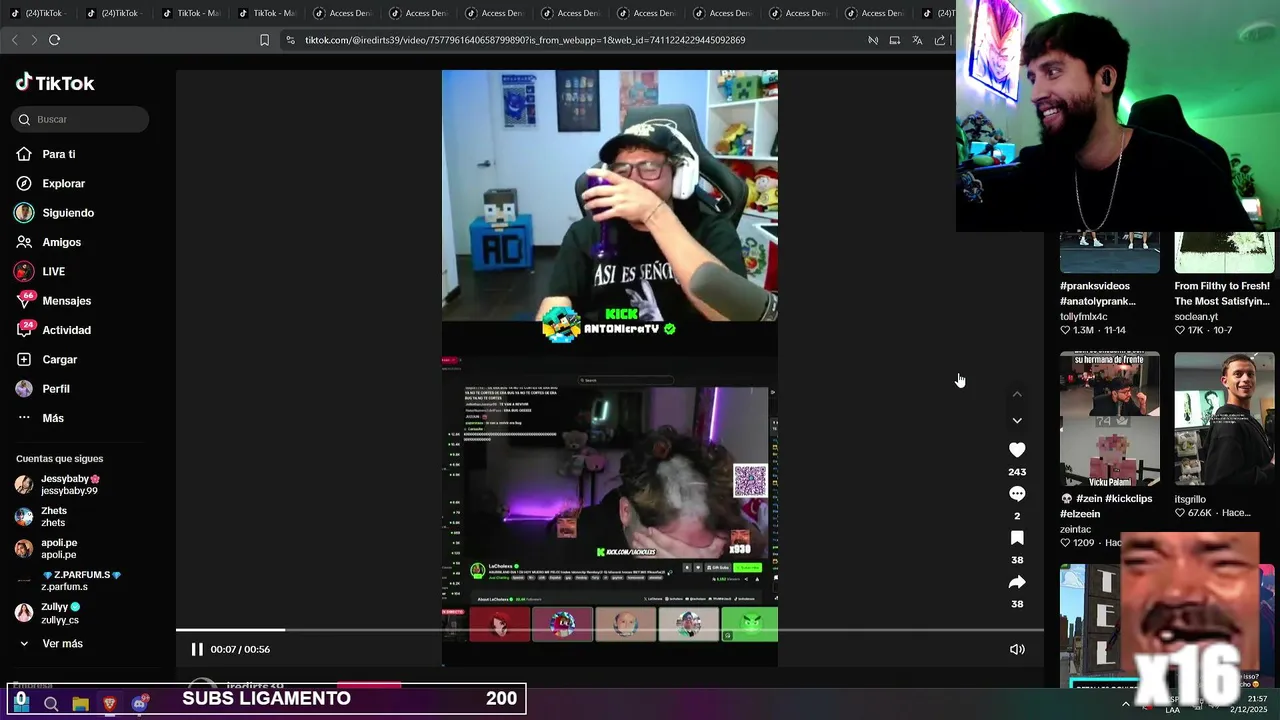Go to next video with down arrow
The image size is (1280, 720).
(x=1017, y=420)
